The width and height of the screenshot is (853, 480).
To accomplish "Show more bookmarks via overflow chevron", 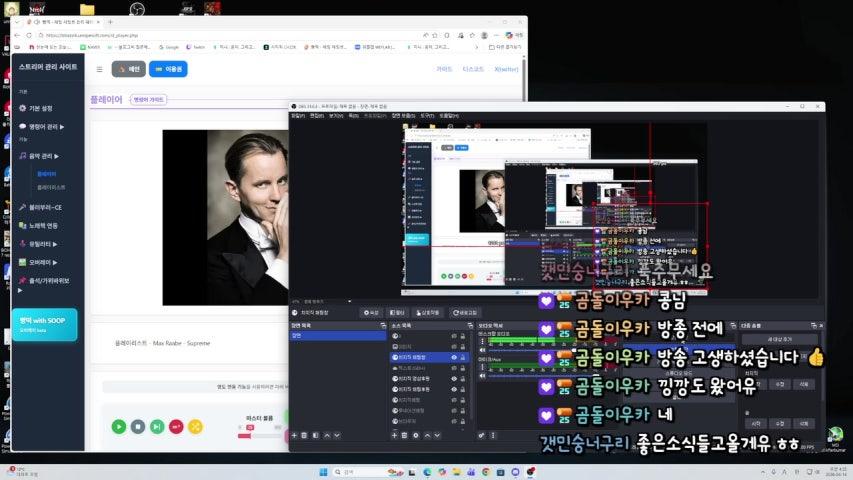I will pyautogui.click(x=477, y=47).
